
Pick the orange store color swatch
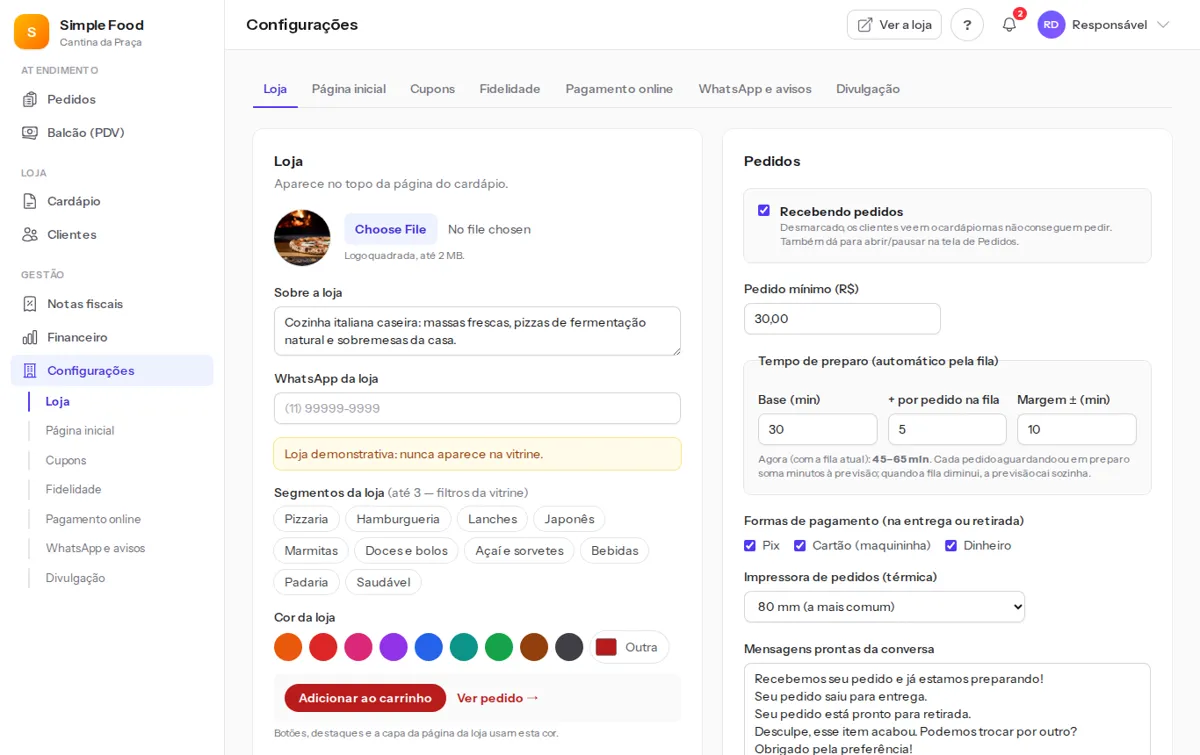[288, 647]
